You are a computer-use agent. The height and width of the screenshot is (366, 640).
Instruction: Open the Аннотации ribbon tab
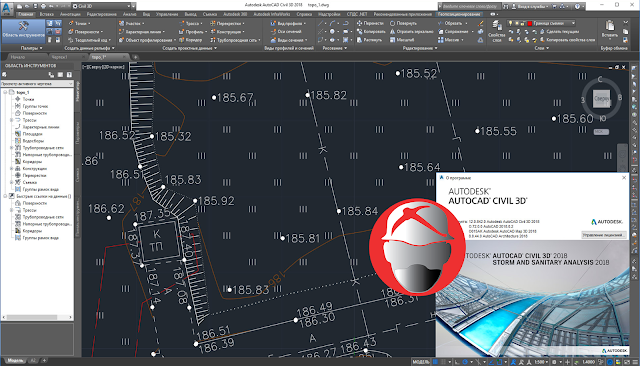(70, 14)
